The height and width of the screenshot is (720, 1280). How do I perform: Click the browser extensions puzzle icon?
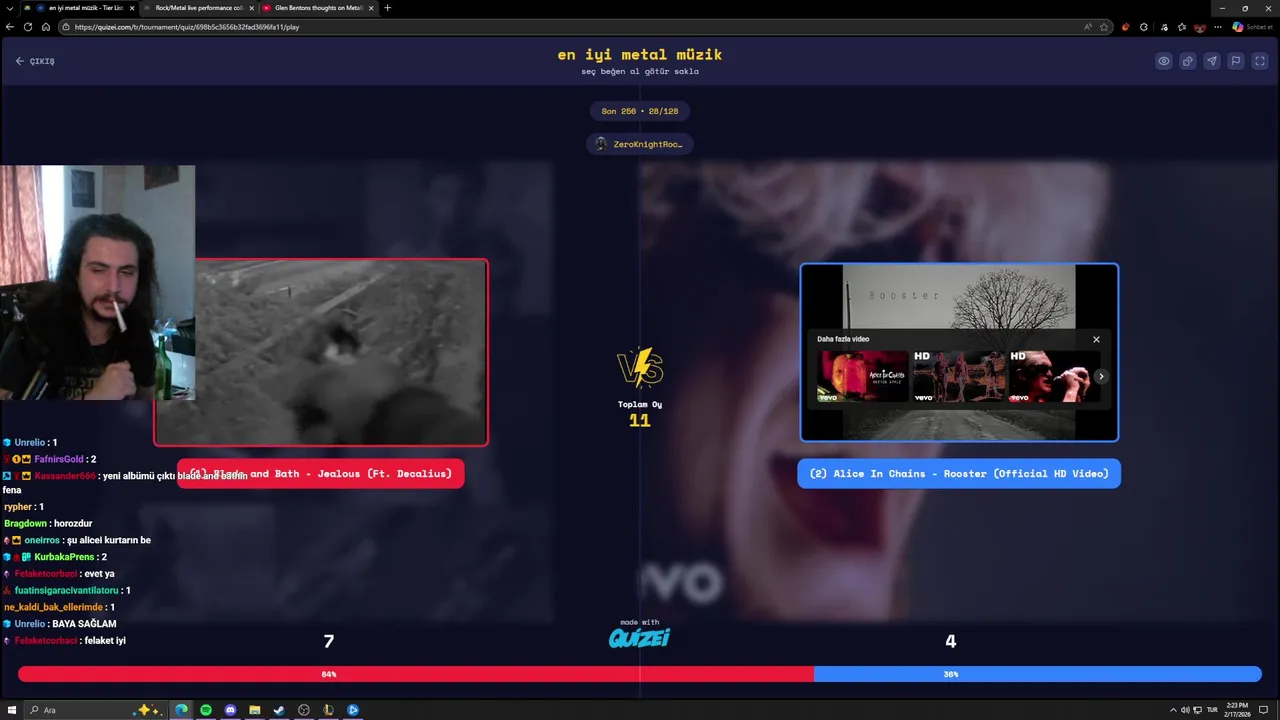point(1144,27)
